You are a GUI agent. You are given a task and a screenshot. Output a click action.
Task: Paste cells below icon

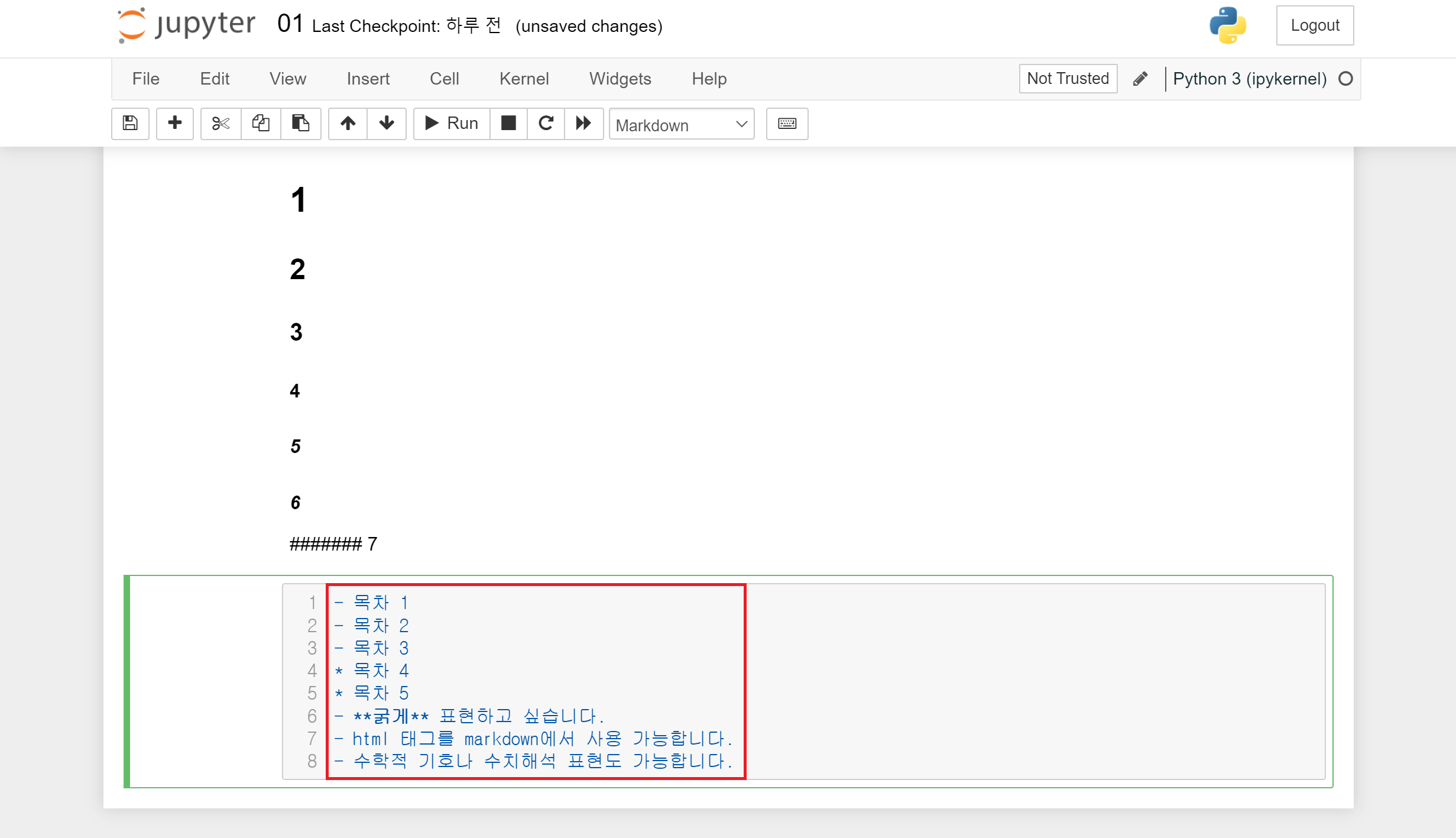coord(300,123)
